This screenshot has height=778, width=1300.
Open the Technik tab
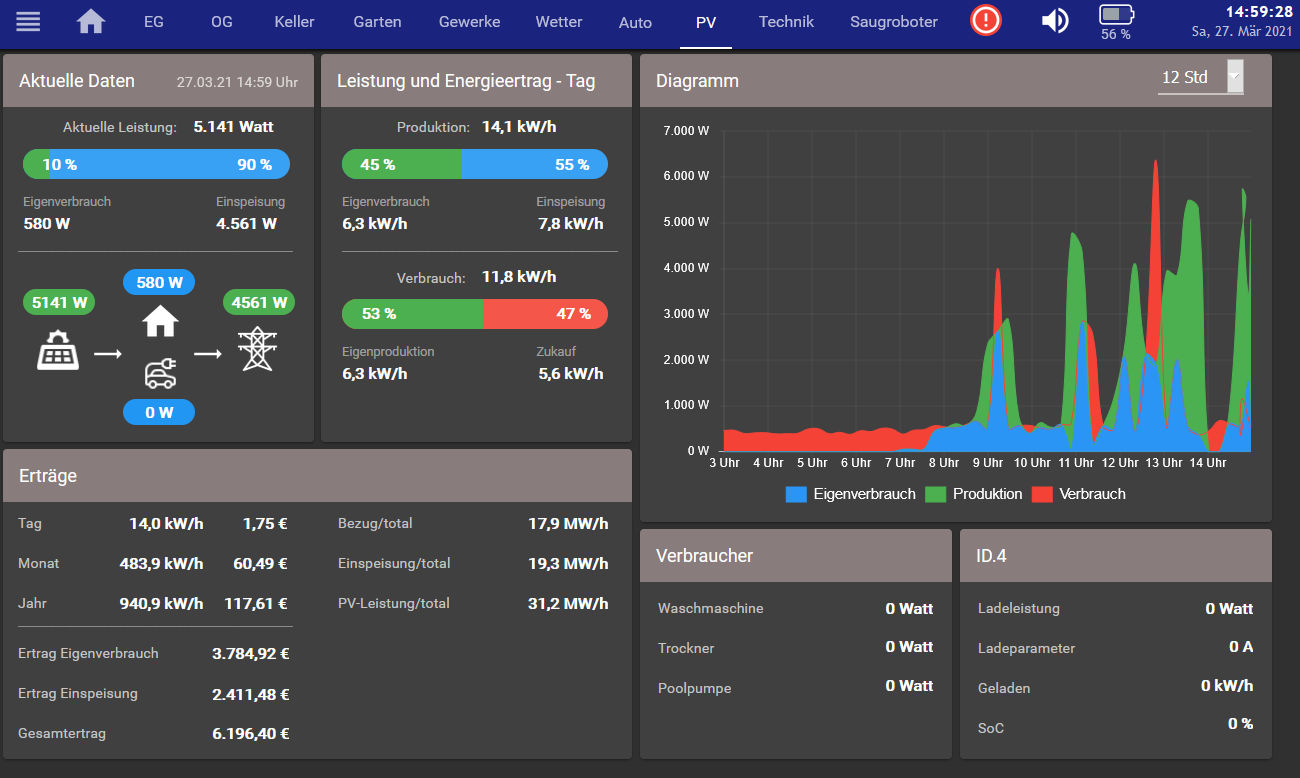(x=786, y=21)
